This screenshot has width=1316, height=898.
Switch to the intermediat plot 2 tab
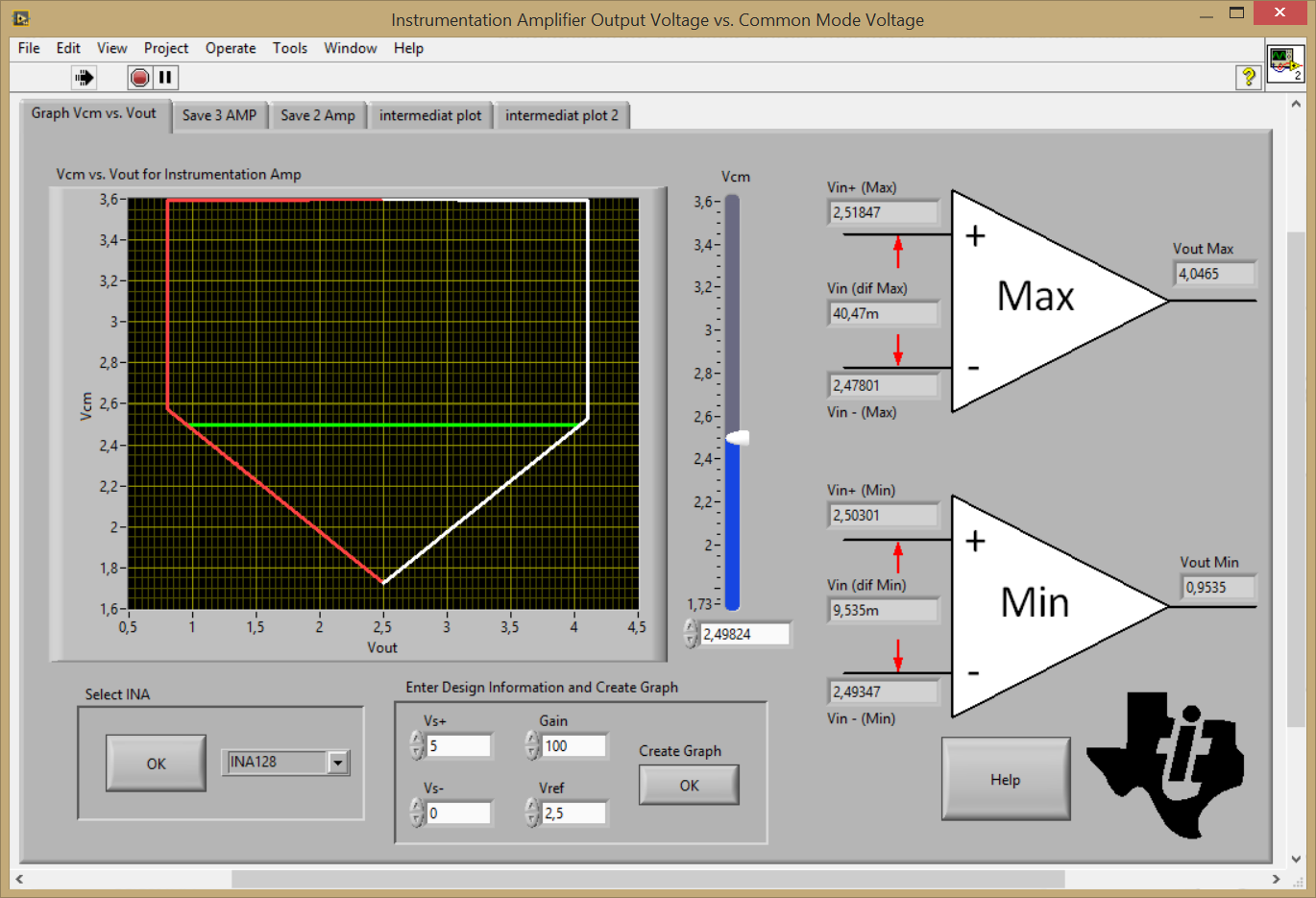tap(562, 115)
